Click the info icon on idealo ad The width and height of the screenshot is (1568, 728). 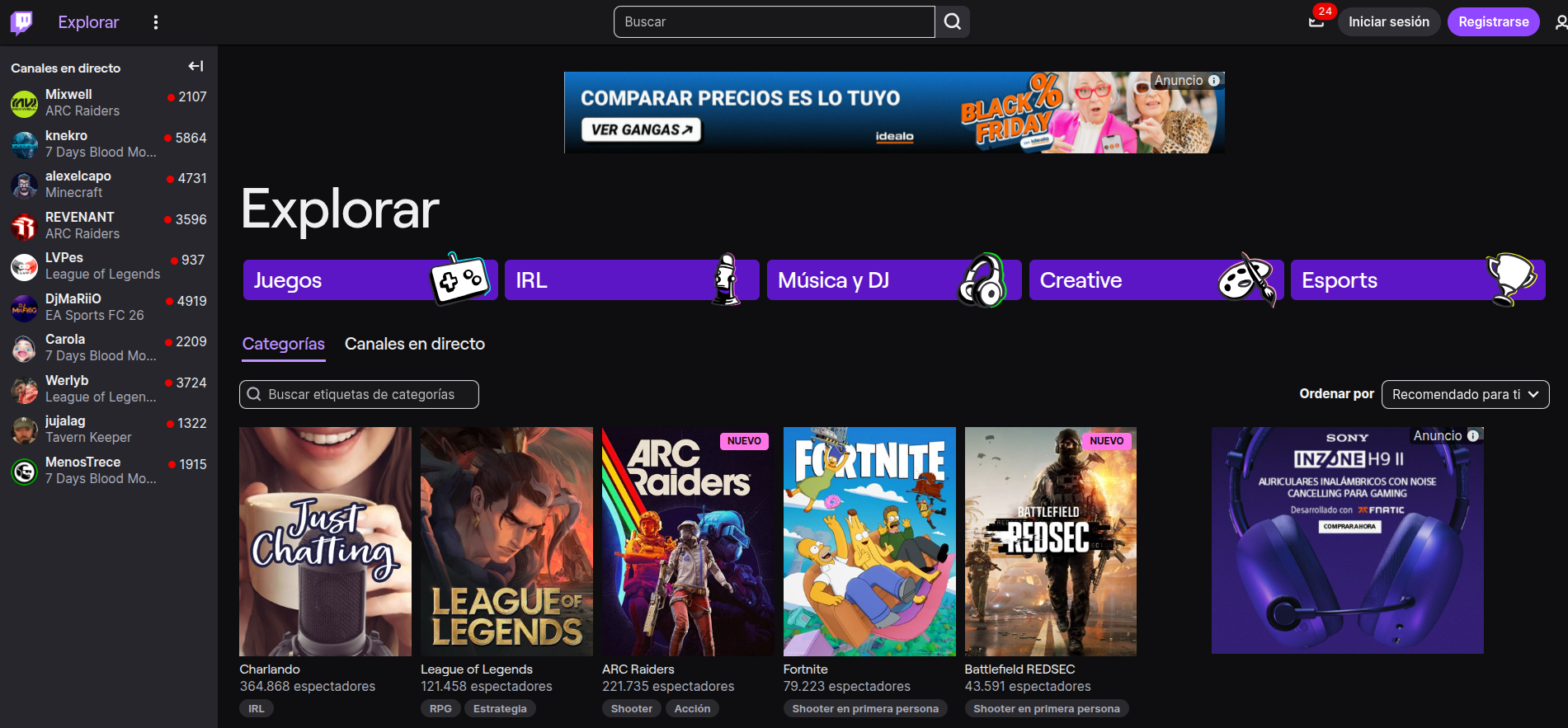(1214, 81)
